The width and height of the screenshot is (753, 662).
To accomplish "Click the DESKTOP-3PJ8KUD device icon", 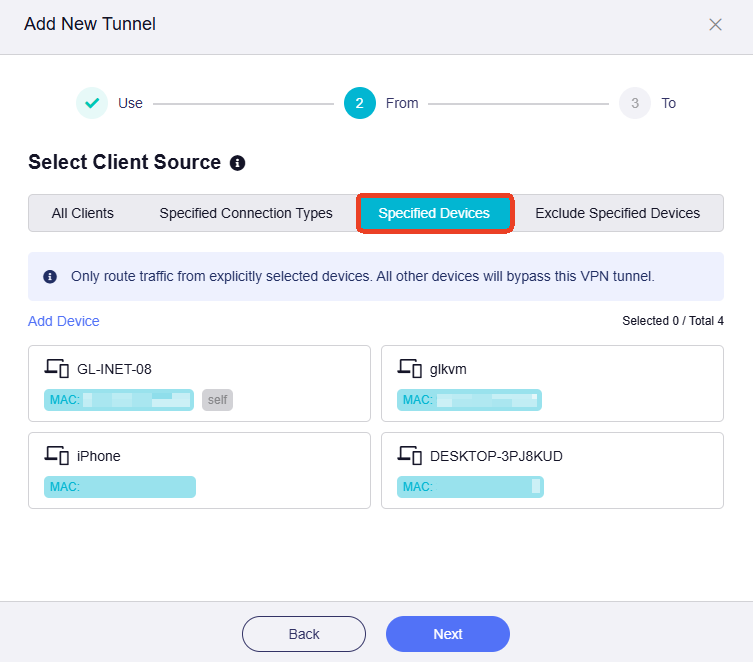I will point(409,456).
